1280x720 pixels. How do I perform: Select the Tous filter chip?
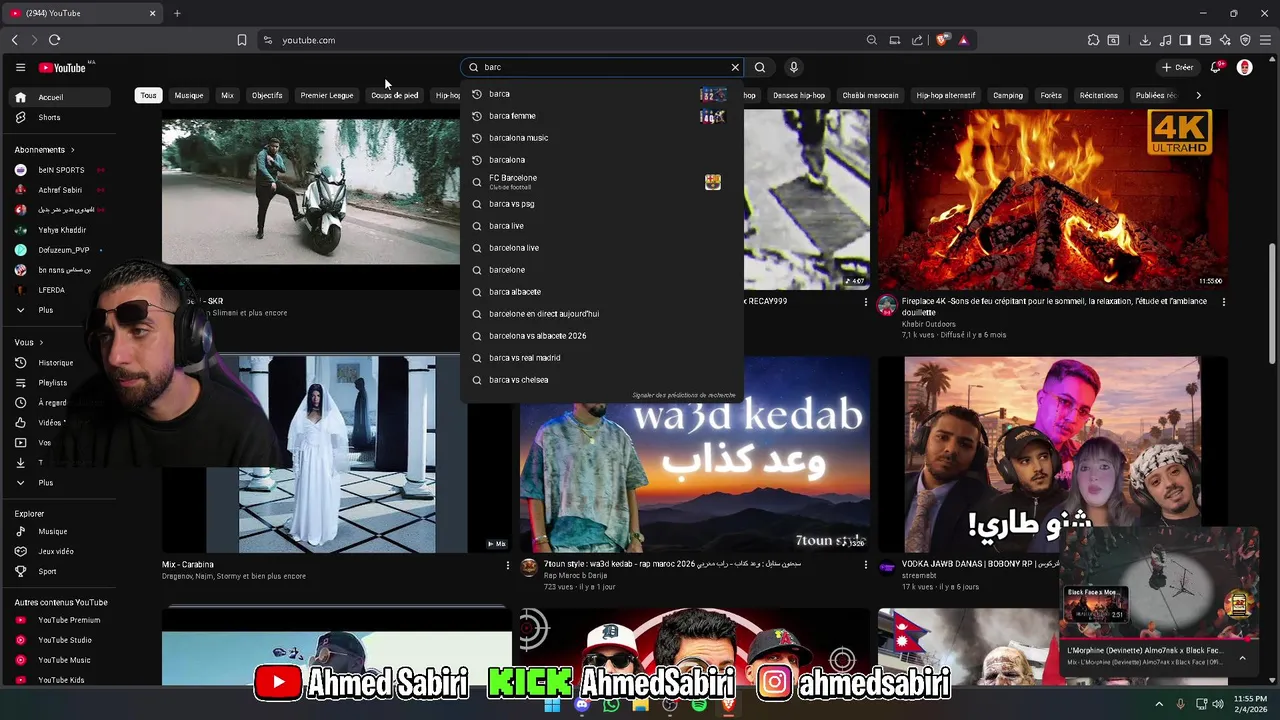(148, 95)
